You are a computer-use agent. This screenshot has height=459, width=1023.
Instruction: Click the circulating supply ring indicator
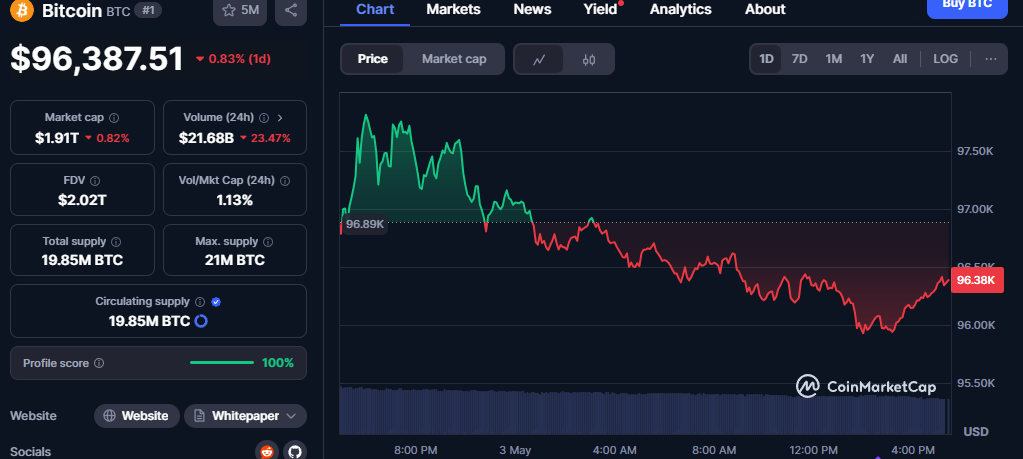click(x=201, y=321)
